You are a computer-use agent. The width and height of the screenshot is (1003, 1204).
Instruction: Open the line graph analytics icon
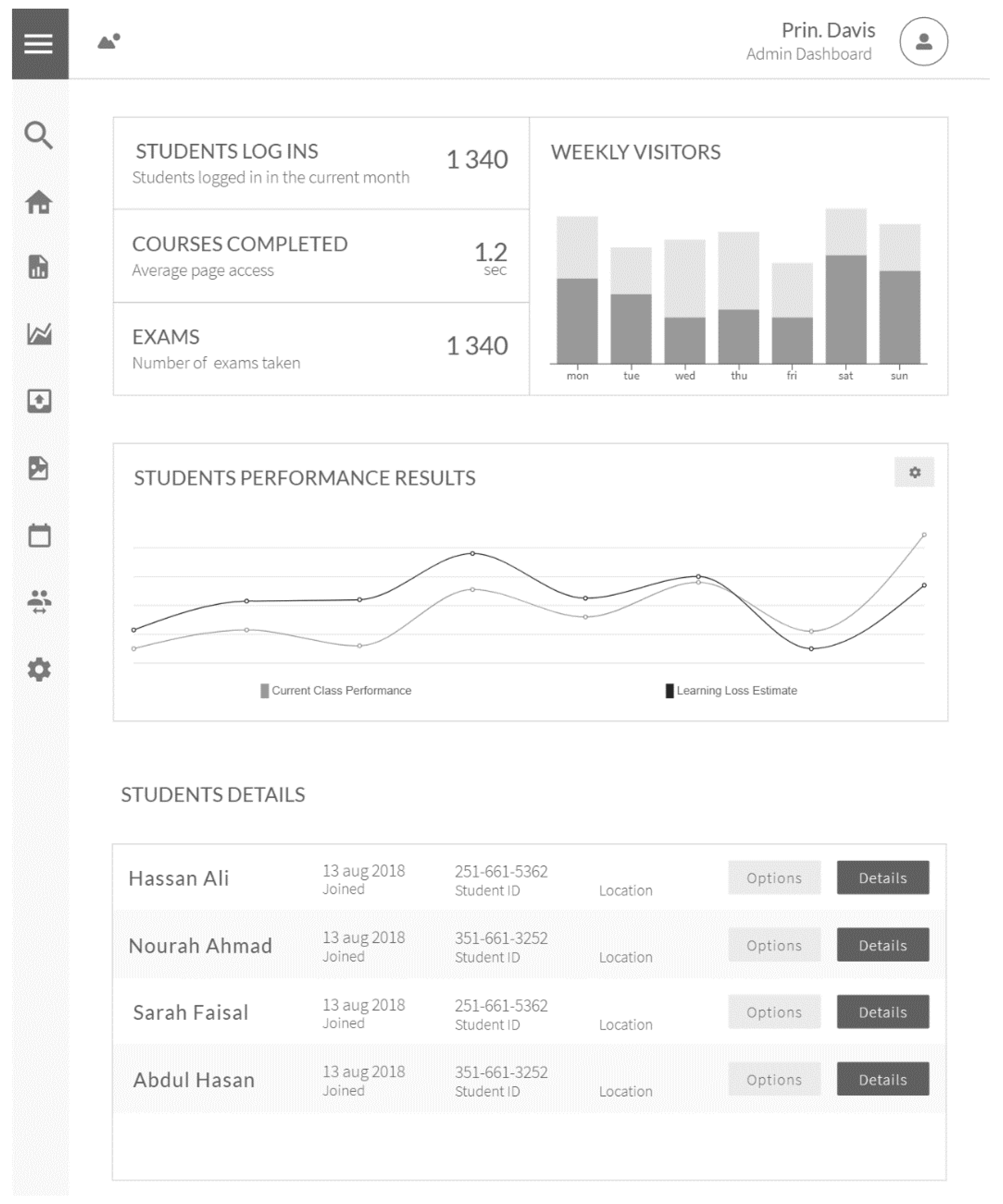coord(39,334)
